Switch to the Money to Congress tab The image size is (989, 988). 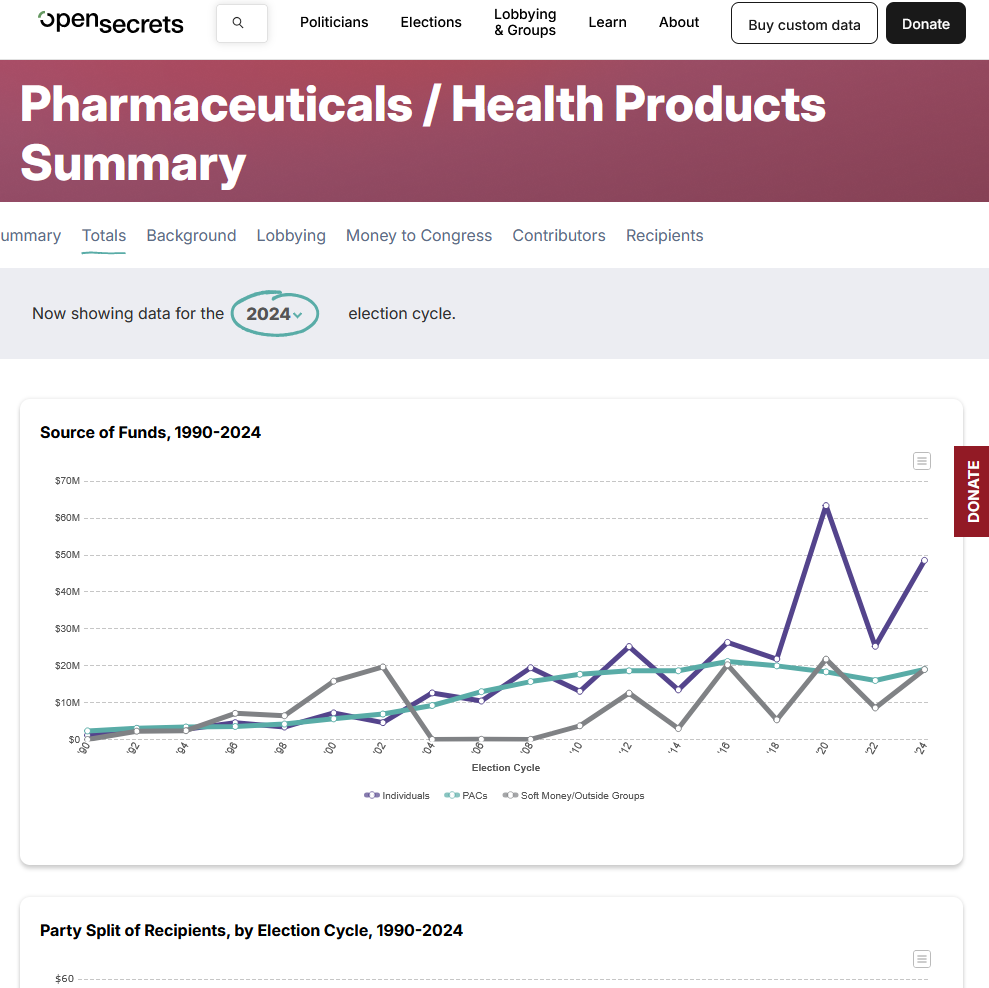(419, 236)
